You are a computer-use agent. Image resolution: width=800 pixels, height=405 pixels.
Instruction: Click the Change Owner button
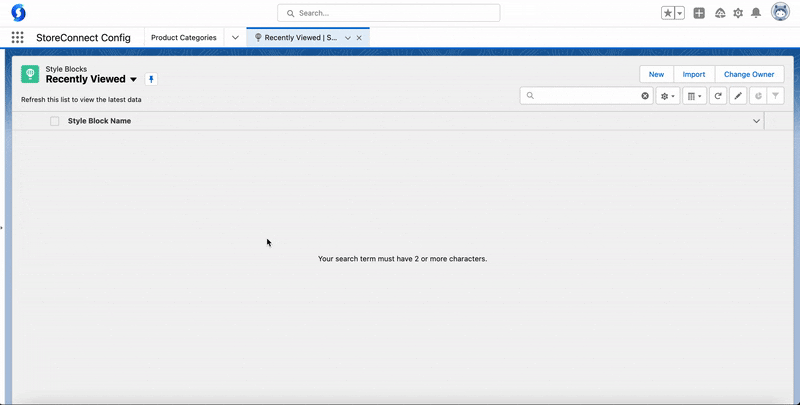click(749, 74)
